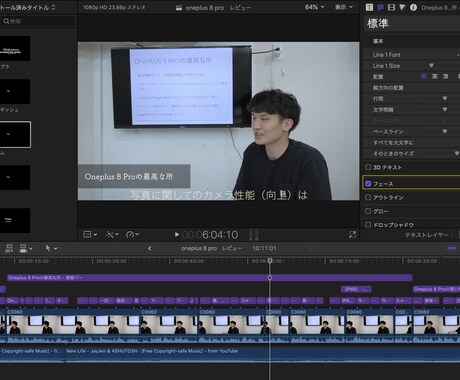Click the enhancement magic wand icon

(x=109, y=235)
